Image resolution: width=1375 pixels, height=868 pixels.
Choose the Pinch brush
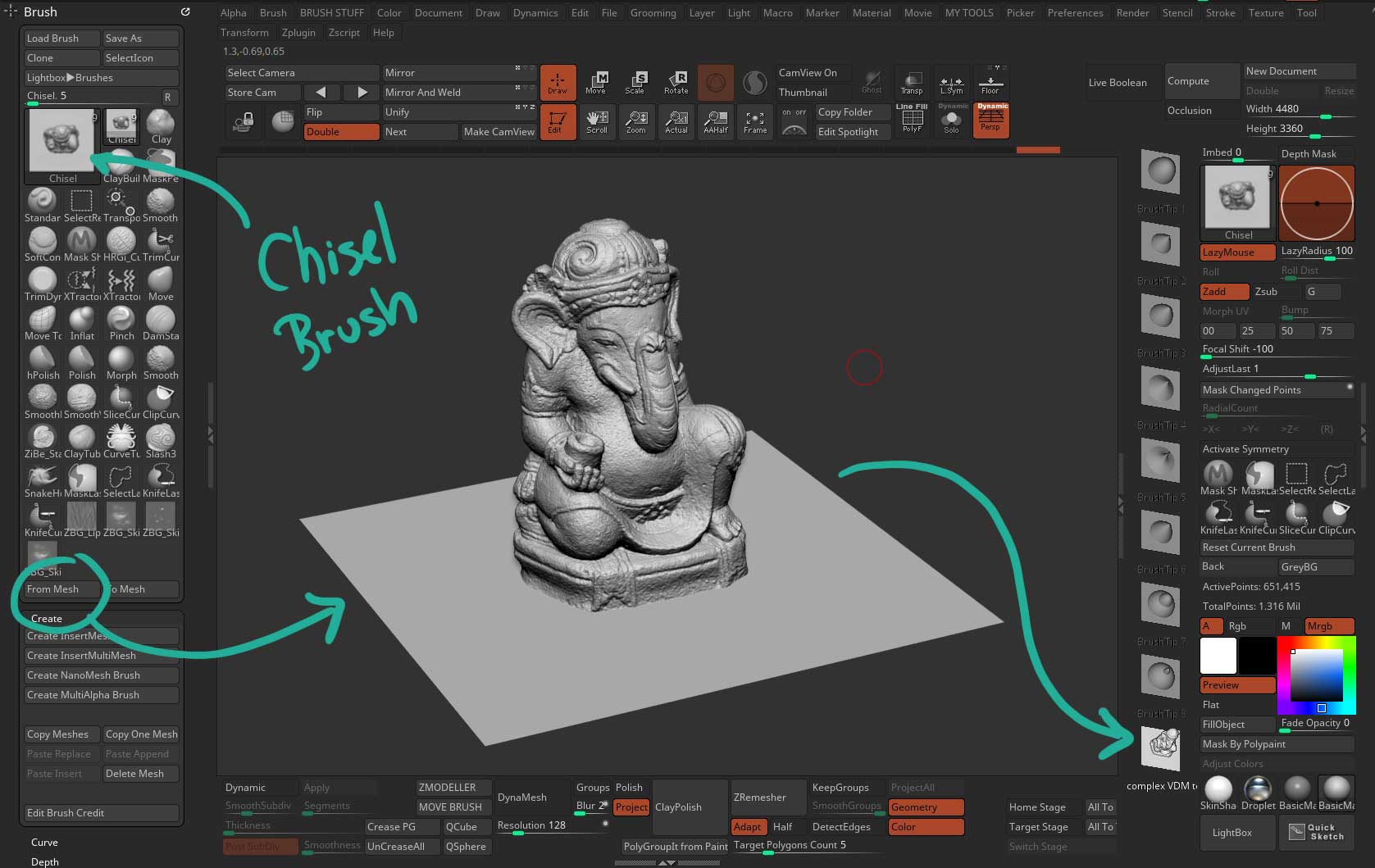[x=121, y=323]
